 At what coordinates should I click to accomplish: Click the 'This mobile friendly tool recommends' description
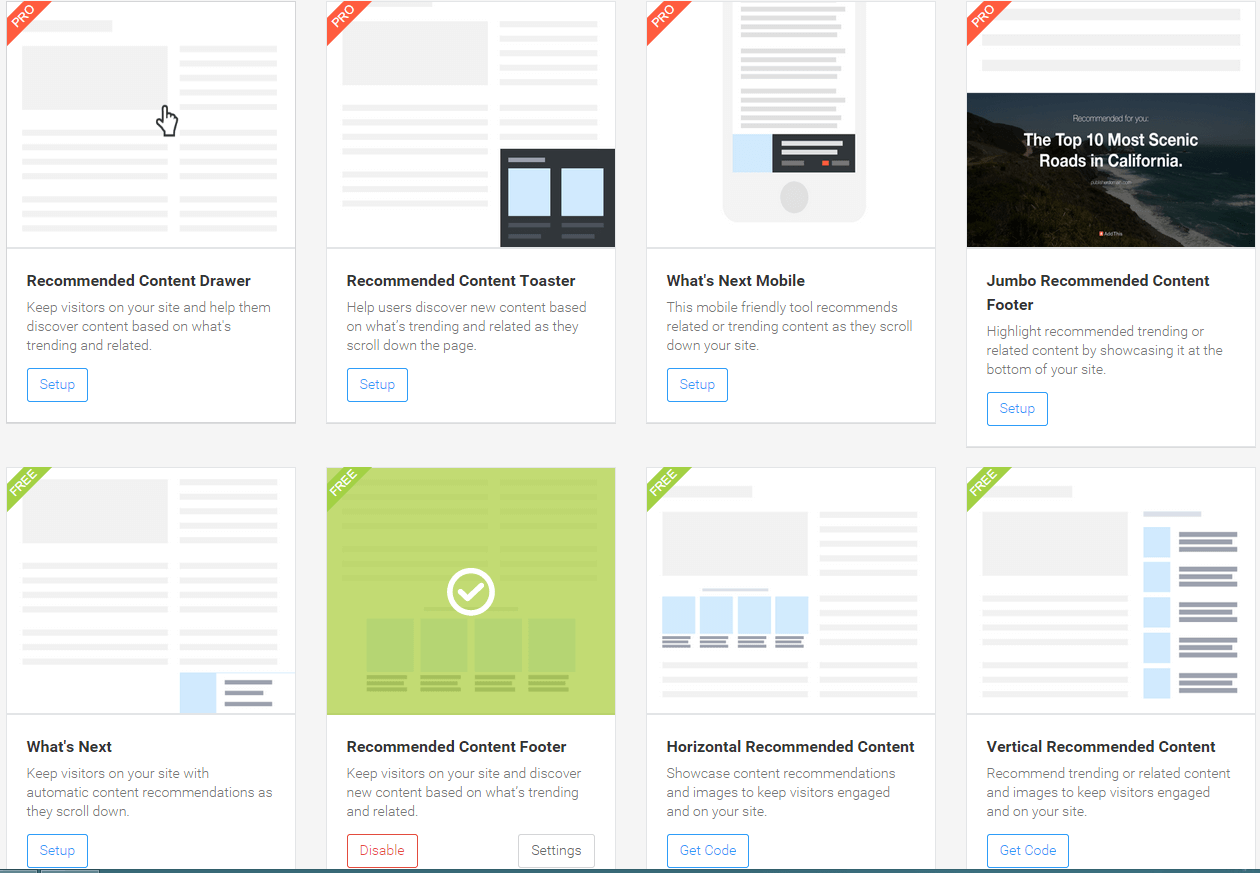(x=790, y=326)
